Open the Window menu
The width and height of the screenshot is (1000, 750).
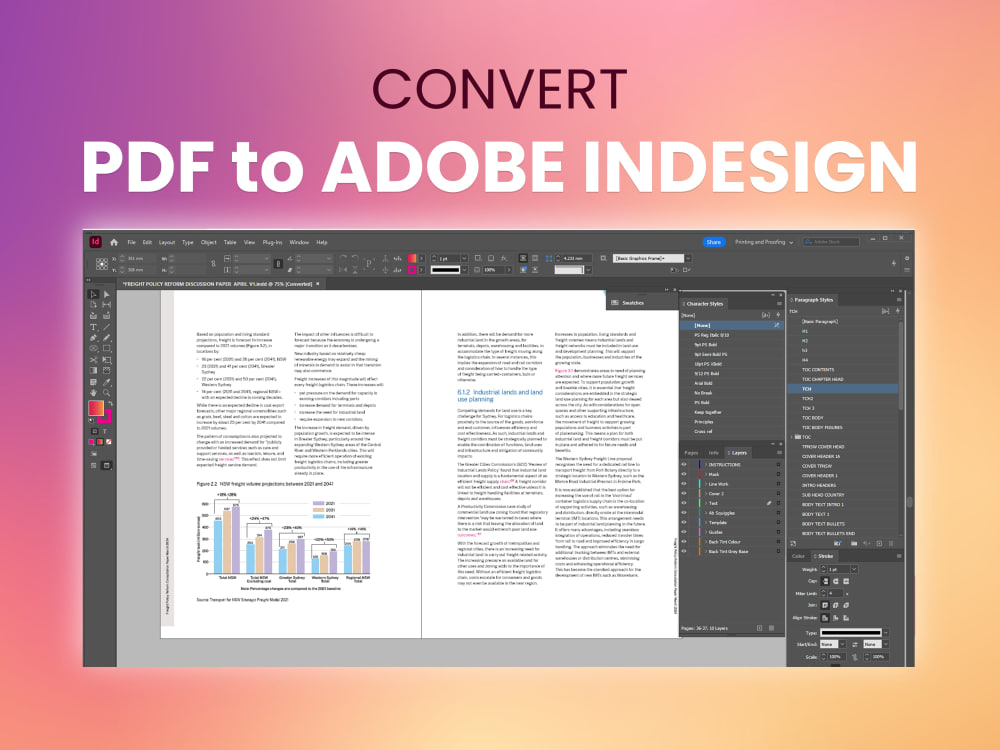tap(299, 242)
